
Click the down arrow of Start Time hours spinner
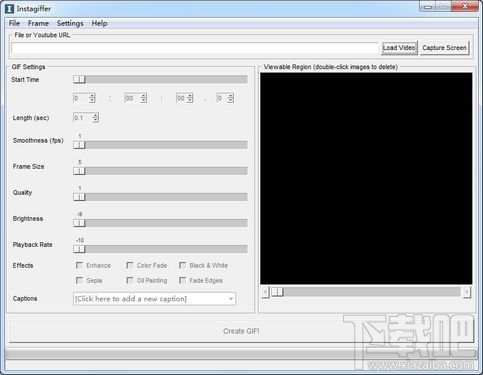click(x=92, y=100)
